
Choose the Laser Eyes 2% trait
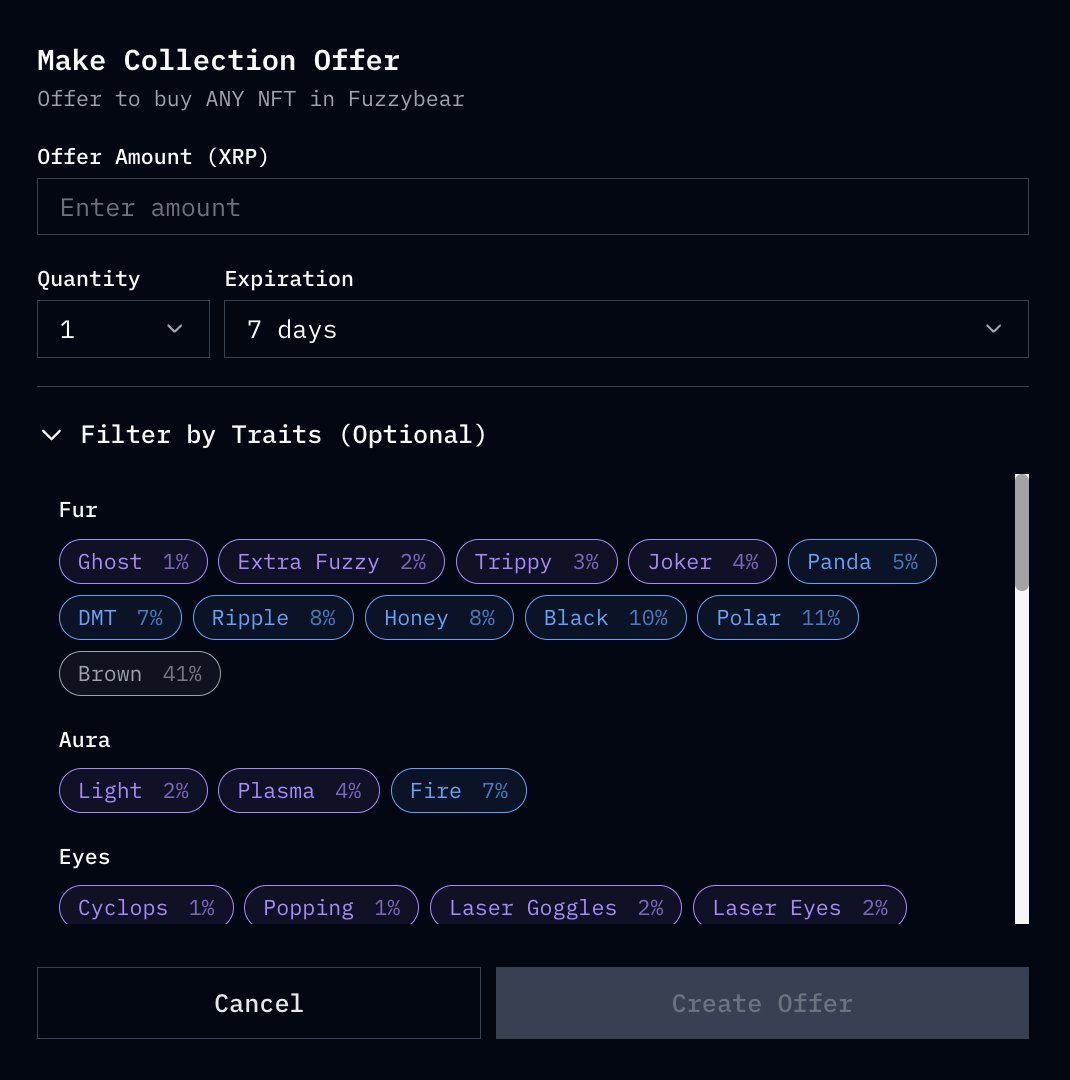[x=800, y=905]
